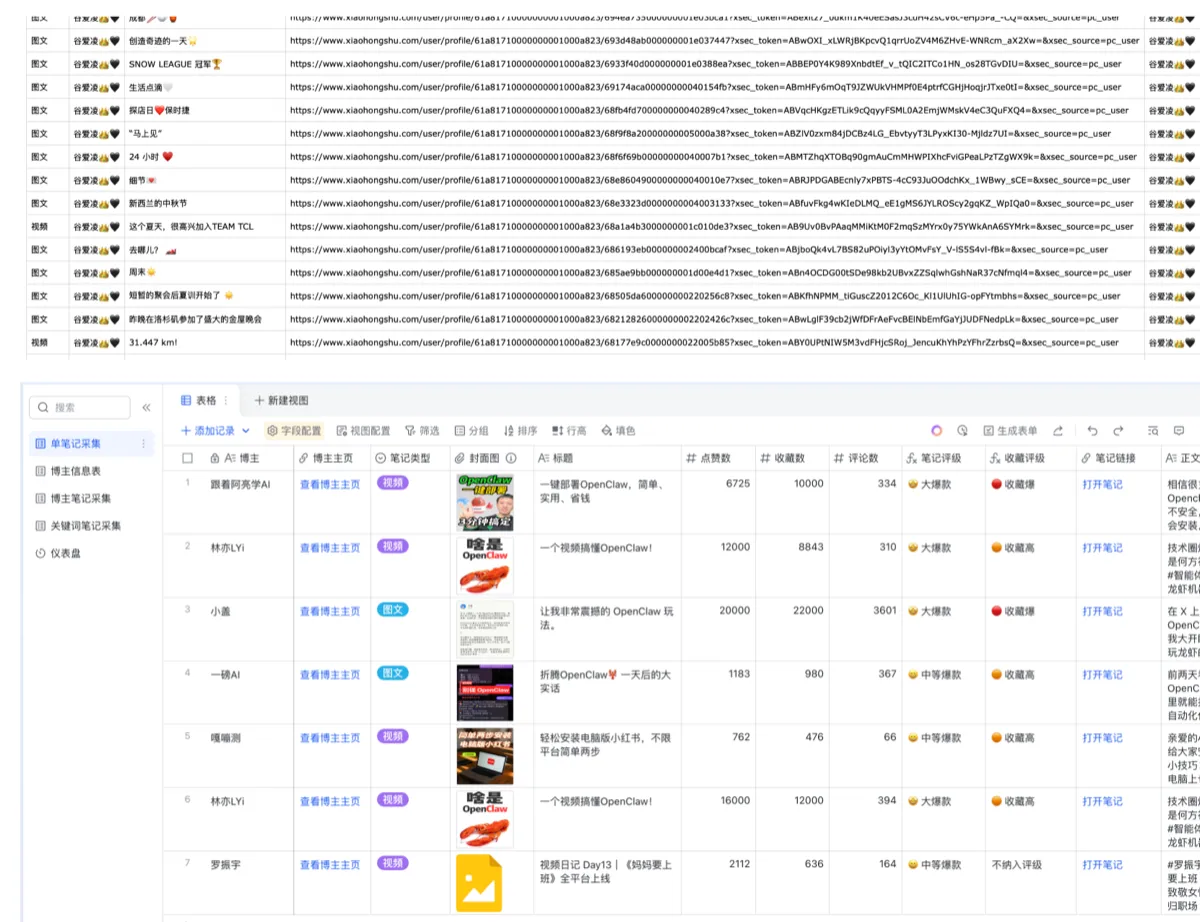Click 打开笔记 in row with 16000 likes
Viewport: 1200px width, 922px height.
1102,801
